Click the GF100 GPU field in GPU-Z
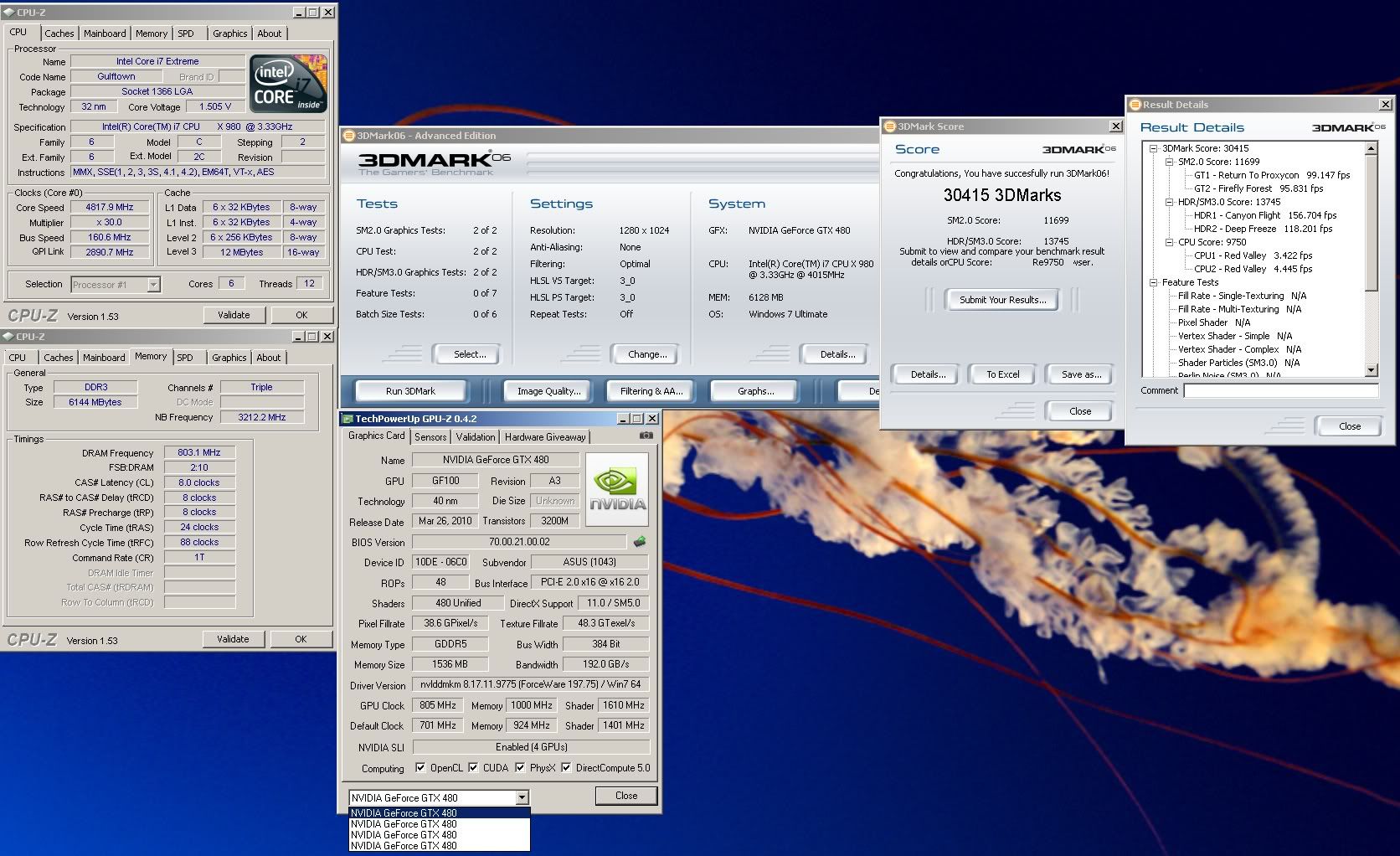This screenshot has height=856, width=1400. [445, 481]
